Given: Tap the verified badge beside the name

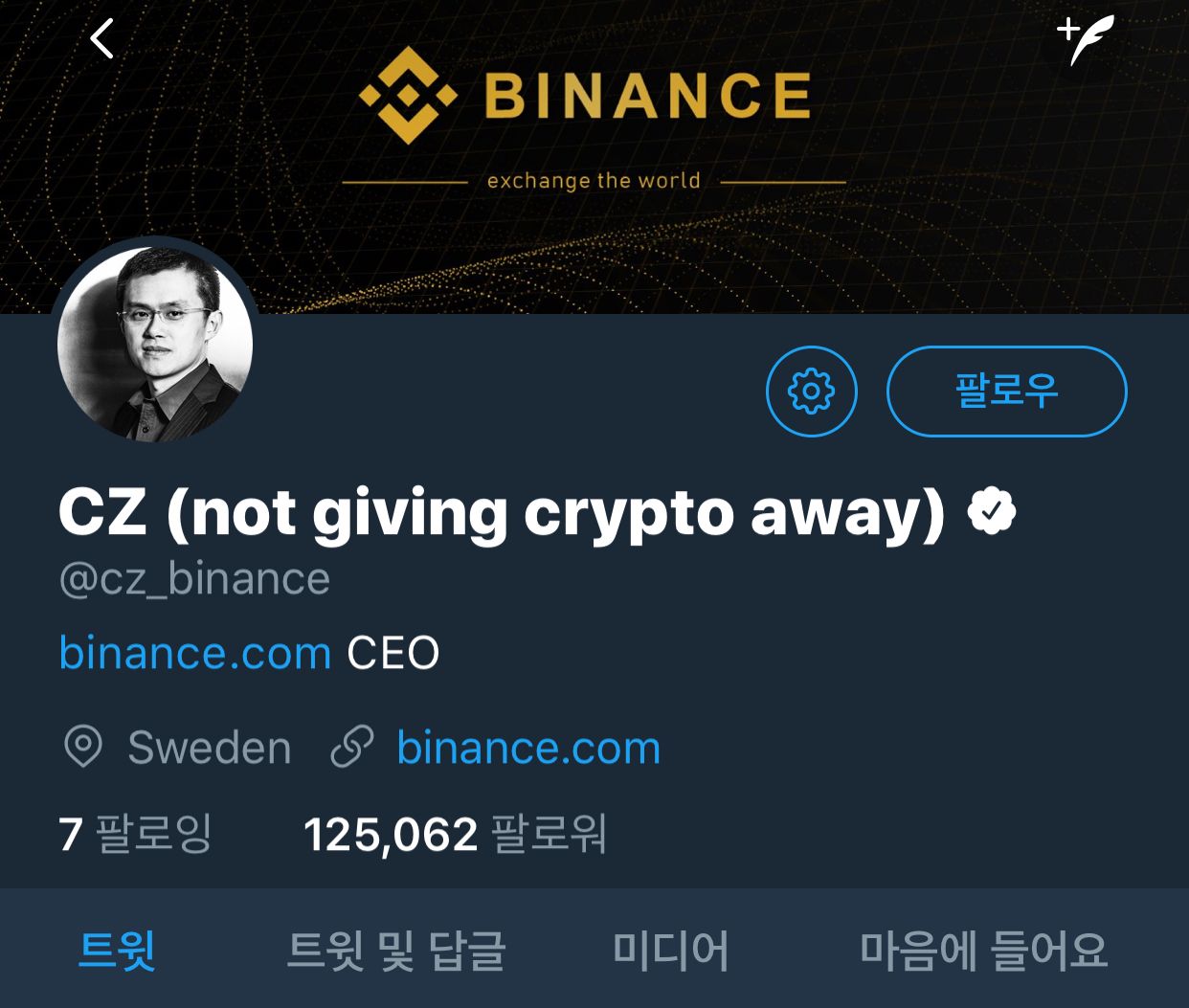Looking at the screenshot, I should click(992, 512).
